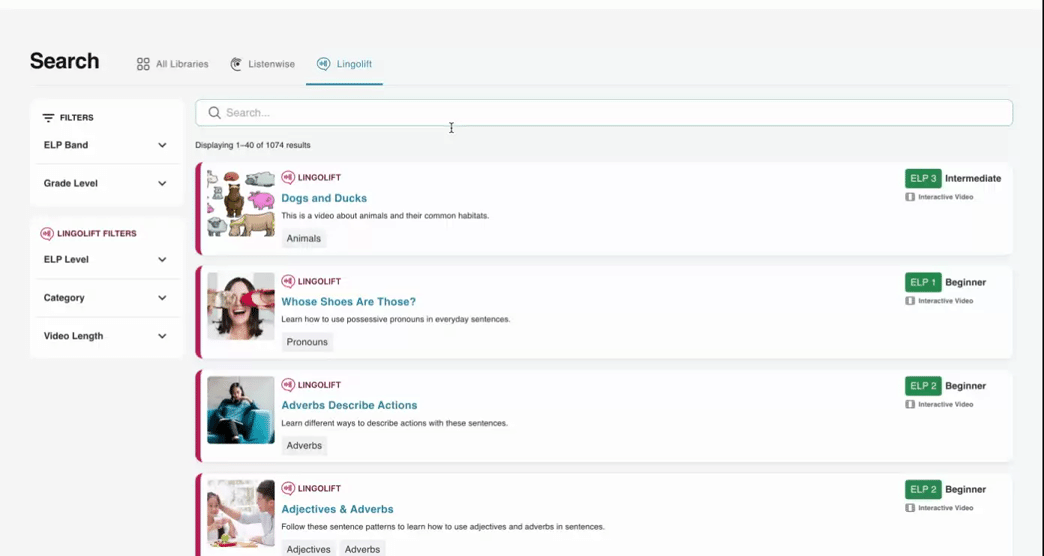Click the Lingolift Filters heading icon
The width and height of the screenshot is (1044, 556).
47,234
